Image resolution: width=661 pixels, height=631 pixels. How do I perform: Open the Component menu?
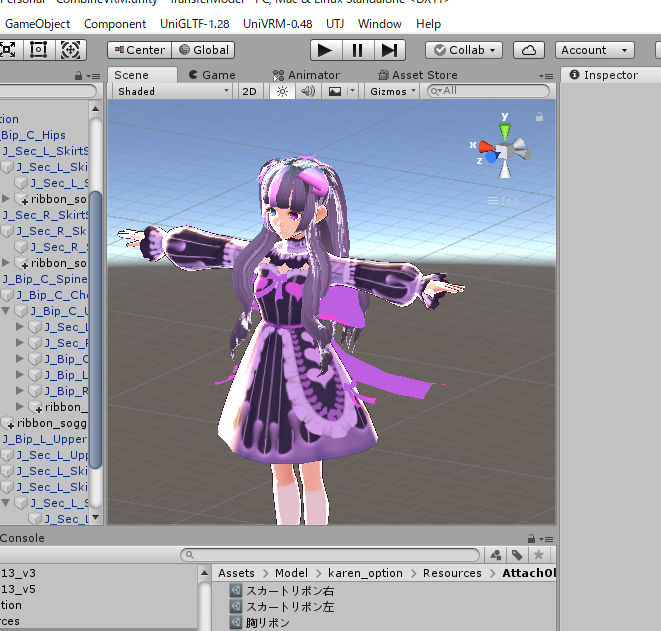pos(115,24)
